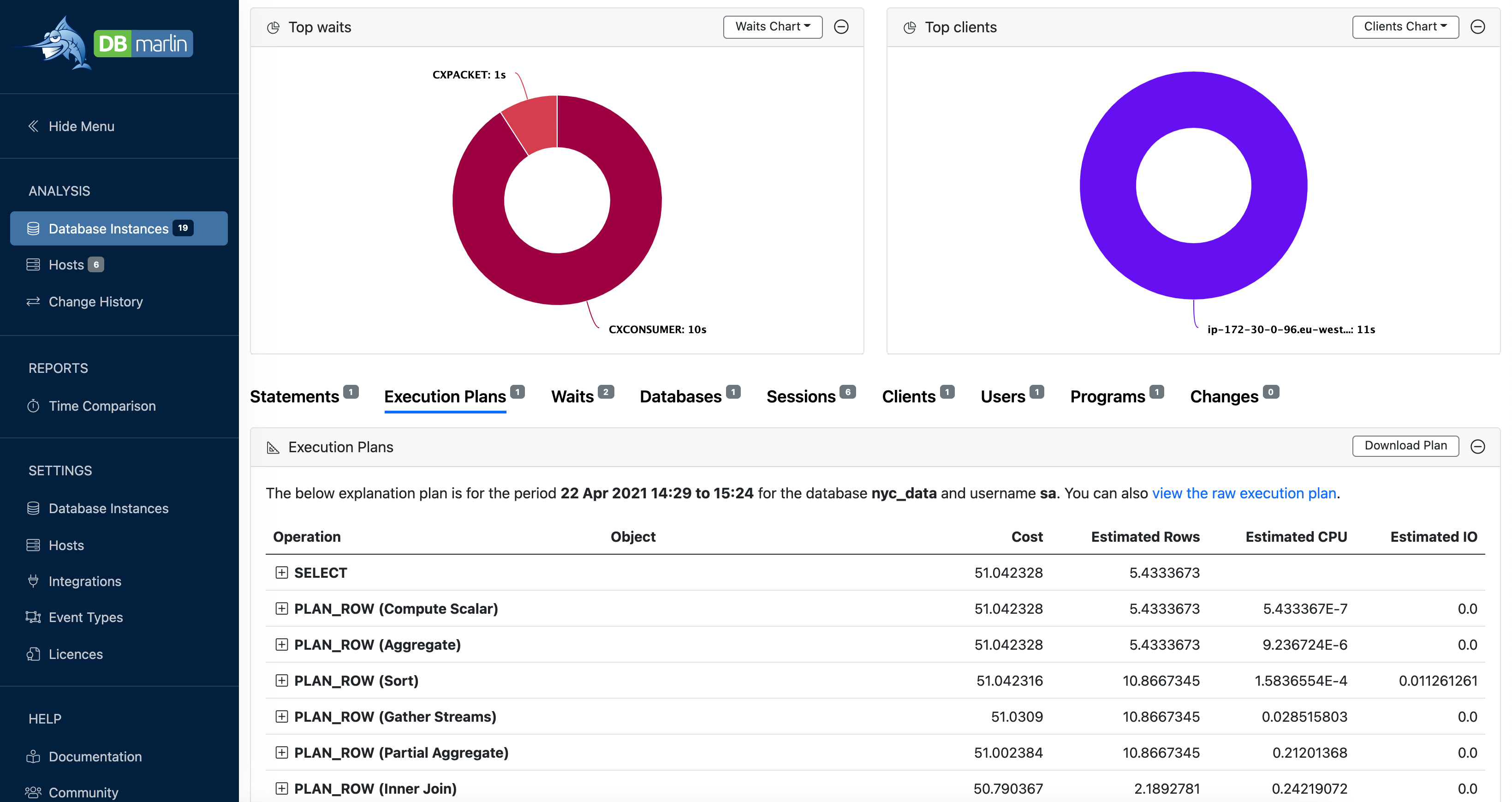Click the Estimated CPU column header

(x=1296, y=537)
